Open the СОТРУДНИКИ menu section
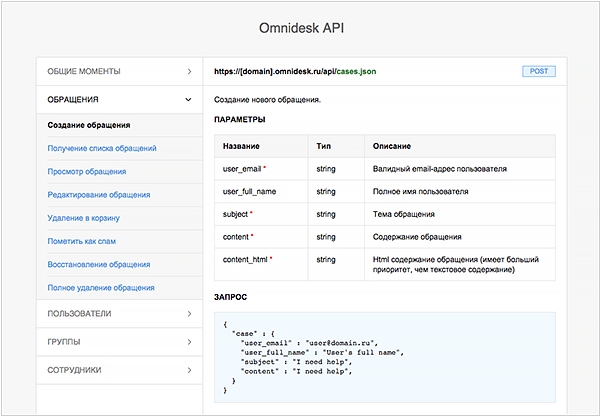Viewport: 600px width, 416px height. (x=119, y=370)
